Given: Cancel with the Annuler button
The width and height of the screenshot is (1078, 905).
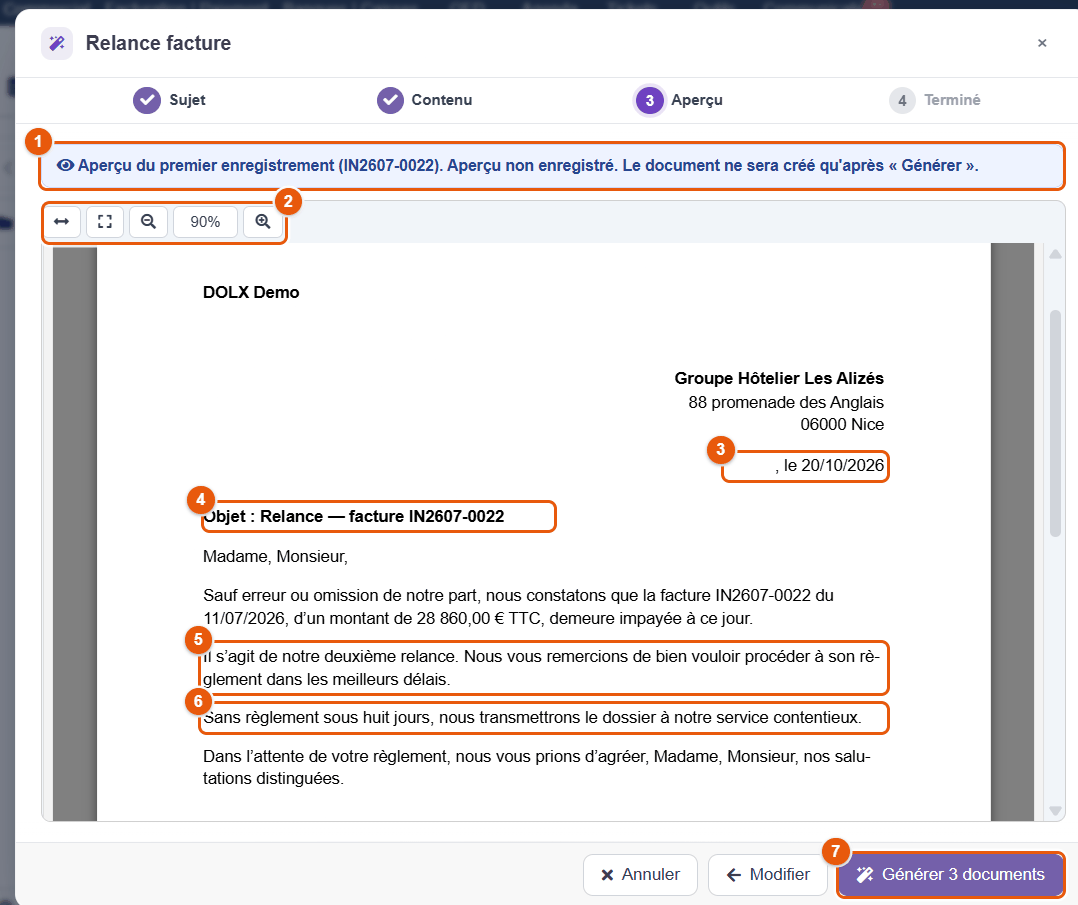Looking at the screenshot, I should point(640,874).
